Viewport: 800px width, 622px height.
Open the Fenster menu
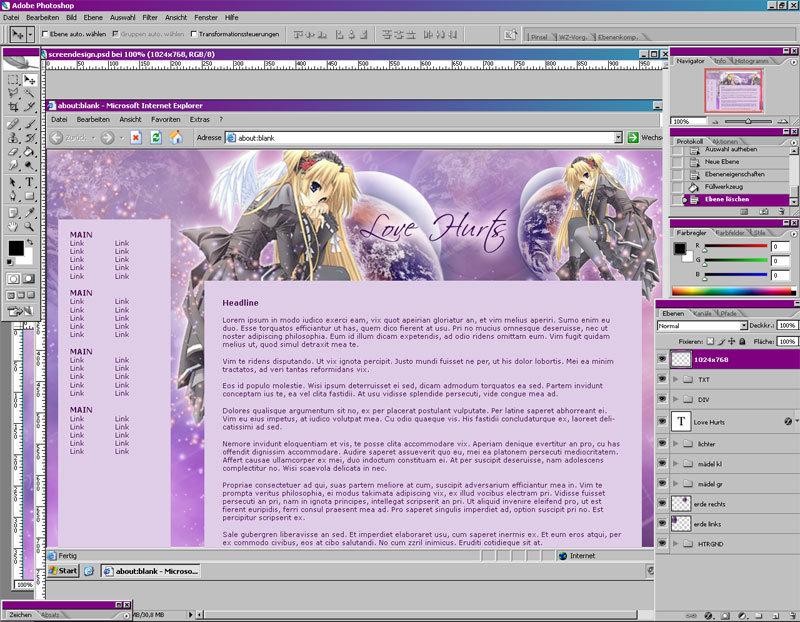pyautogui.click(x=206, y=17)
